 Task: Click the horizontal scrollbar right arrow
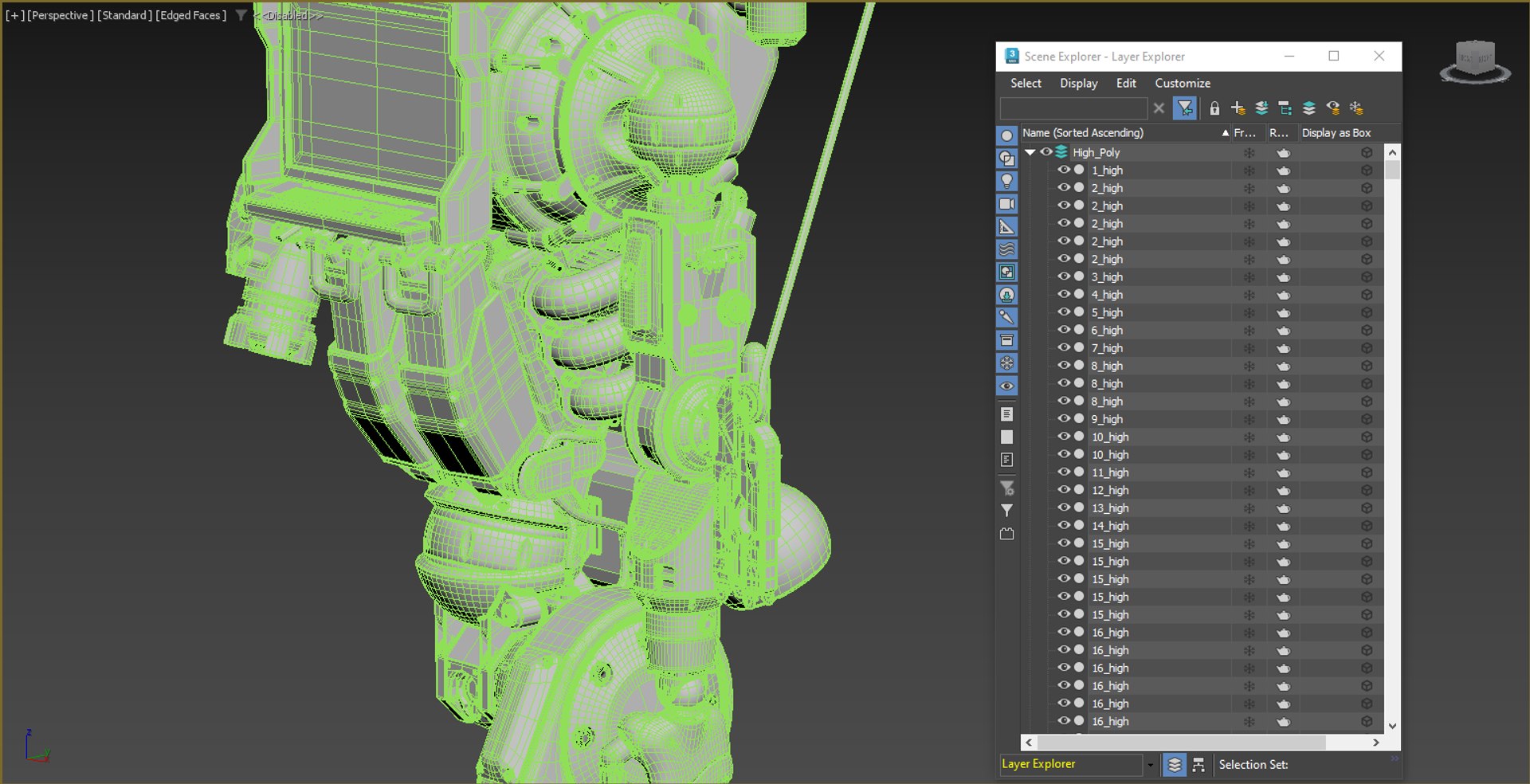(1375, 743)
